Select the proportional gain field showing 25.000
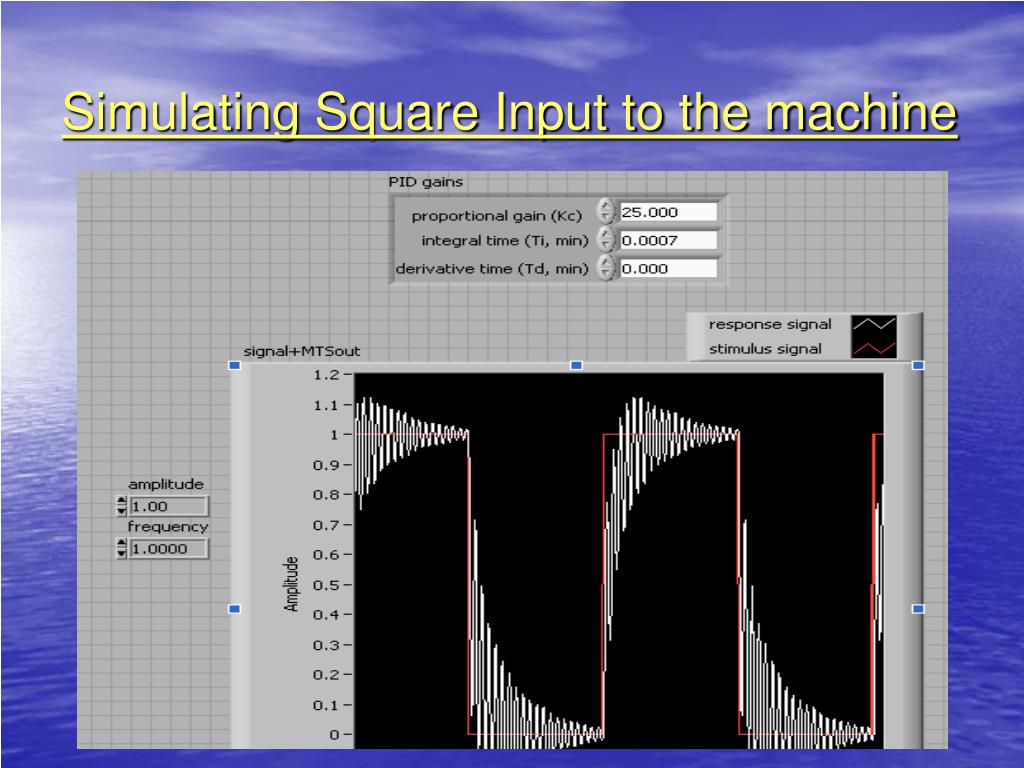This screenshot has height=768, width=1024. coord(667,212)
